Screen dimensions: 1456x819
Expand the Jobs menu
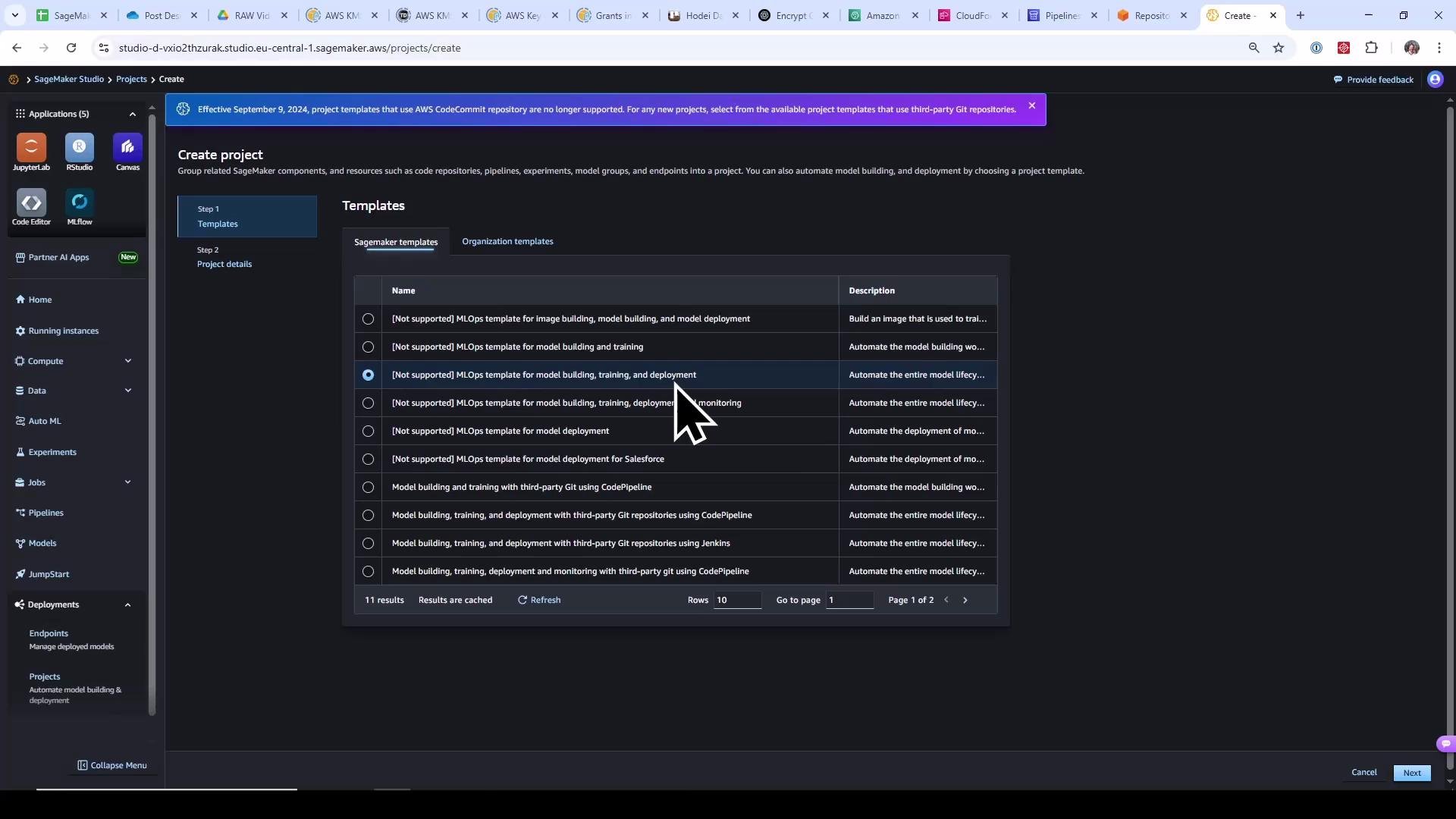(x=127, y=482)
